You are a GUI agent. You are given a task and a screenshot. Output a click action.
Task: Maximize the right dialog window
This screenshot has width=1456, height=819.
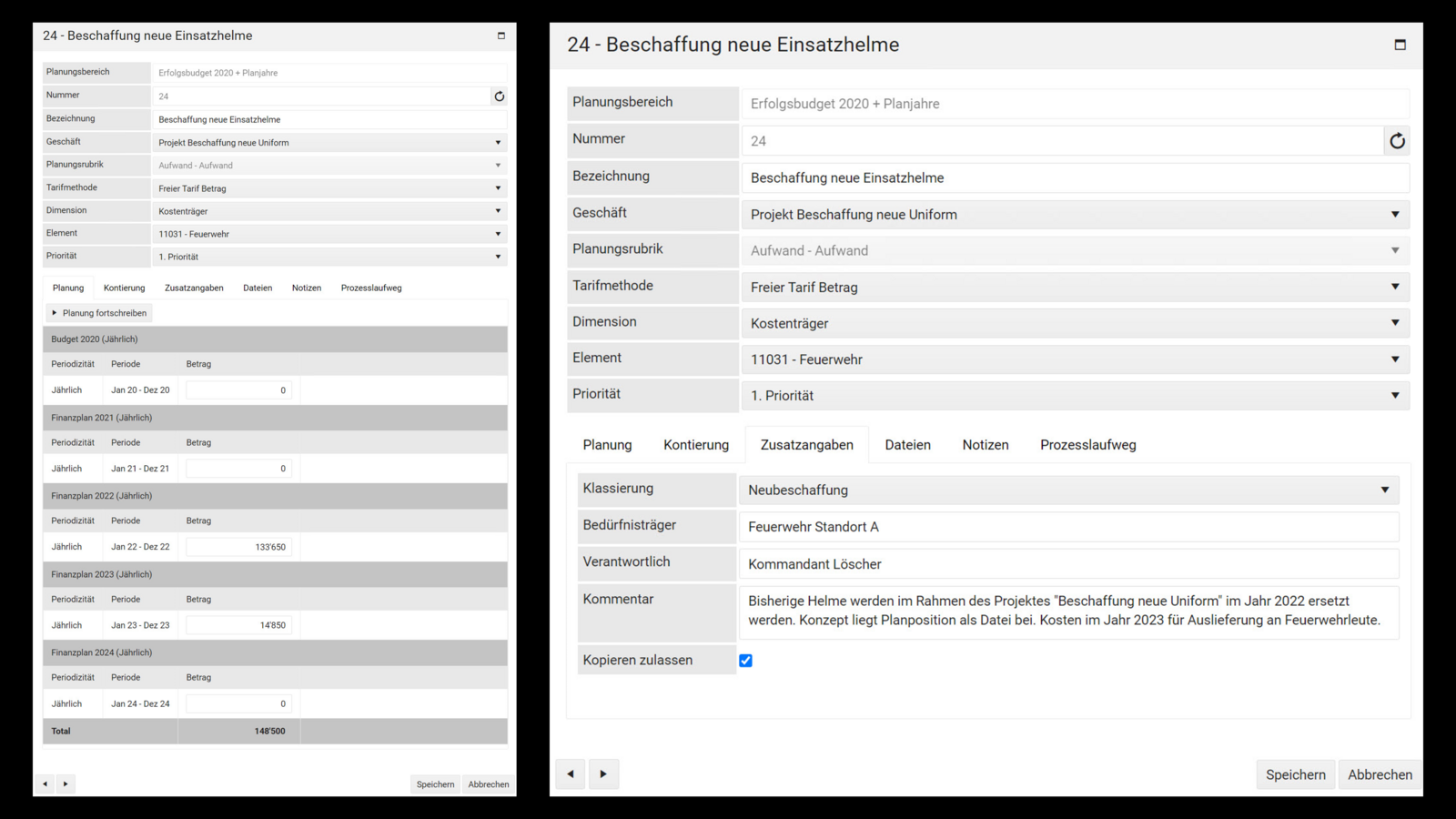pos(1400,45)
